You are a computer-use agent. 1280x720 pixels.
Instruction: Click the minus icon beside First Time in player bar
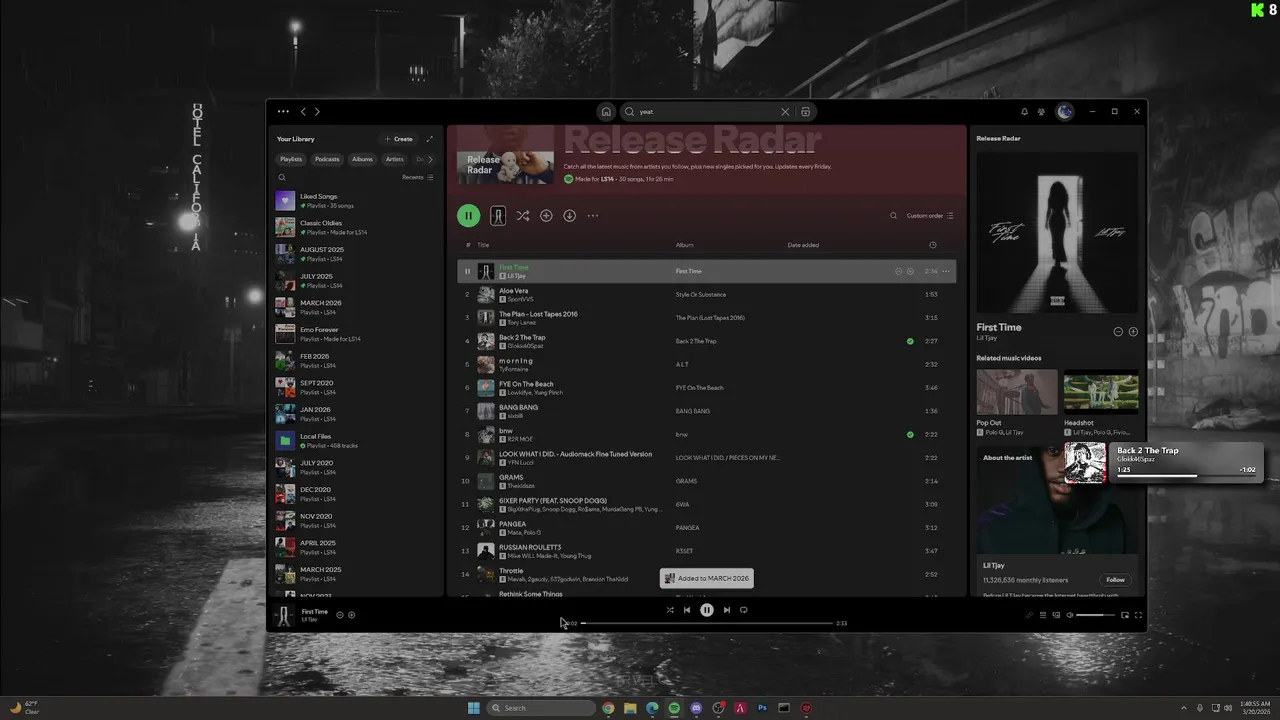[x=340, y=615]
